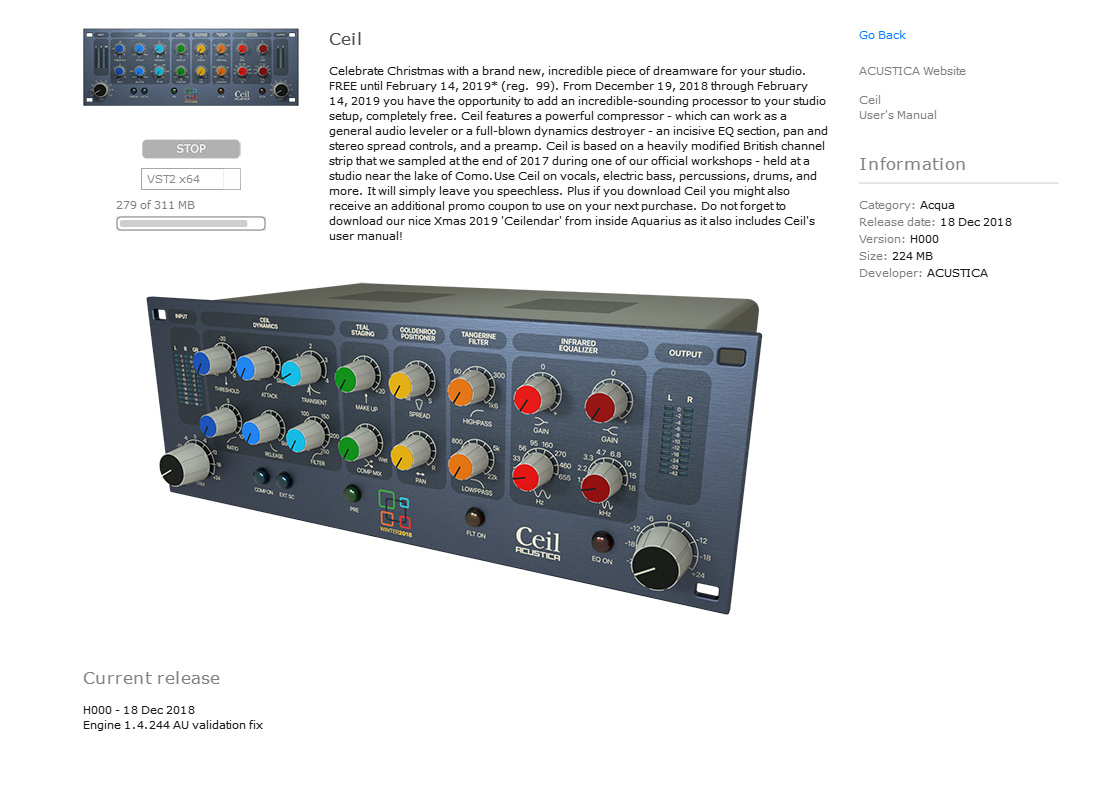This screenshot has width=1100, height=798.
Task: Click the Go Back link
Action: tap(882, 35)
